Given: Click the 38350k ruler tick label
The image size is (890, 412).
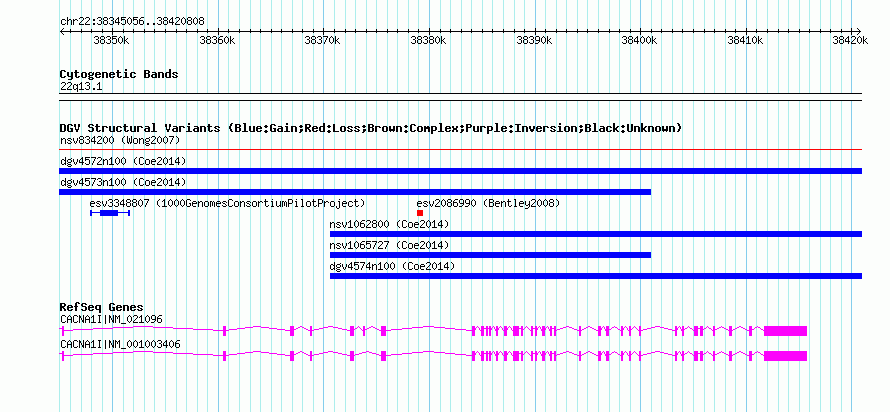Looking at the screenshot, I should coord(112,40).
